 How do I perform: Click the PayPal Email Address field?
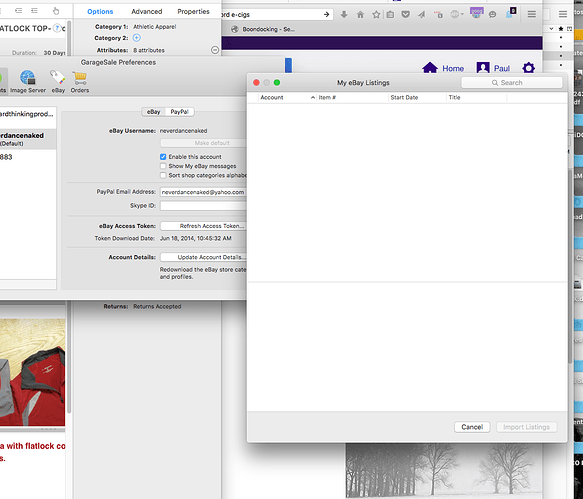pyautogui.click(x=203, y=192)
